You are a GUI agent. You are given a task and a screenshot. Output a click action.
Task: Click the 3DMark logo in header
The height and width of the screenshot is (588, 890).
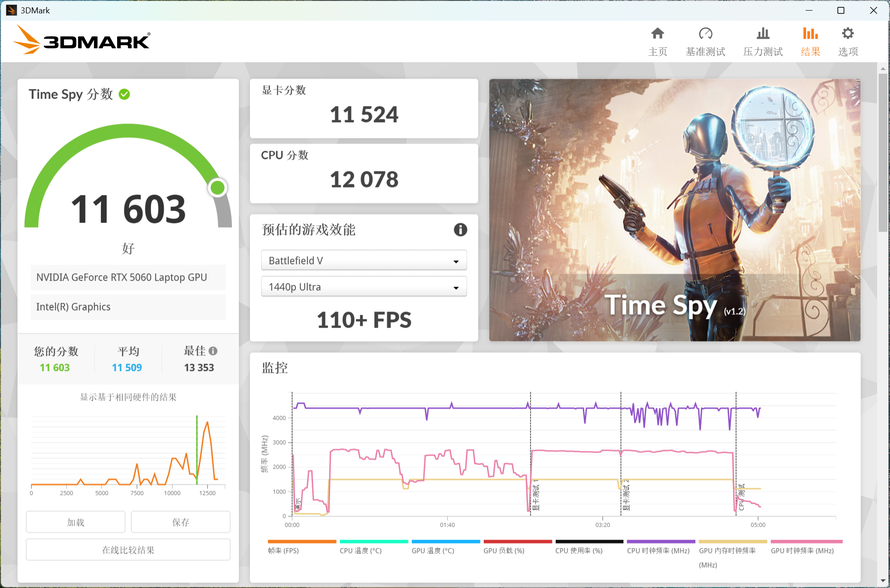[x=82, y=40]
